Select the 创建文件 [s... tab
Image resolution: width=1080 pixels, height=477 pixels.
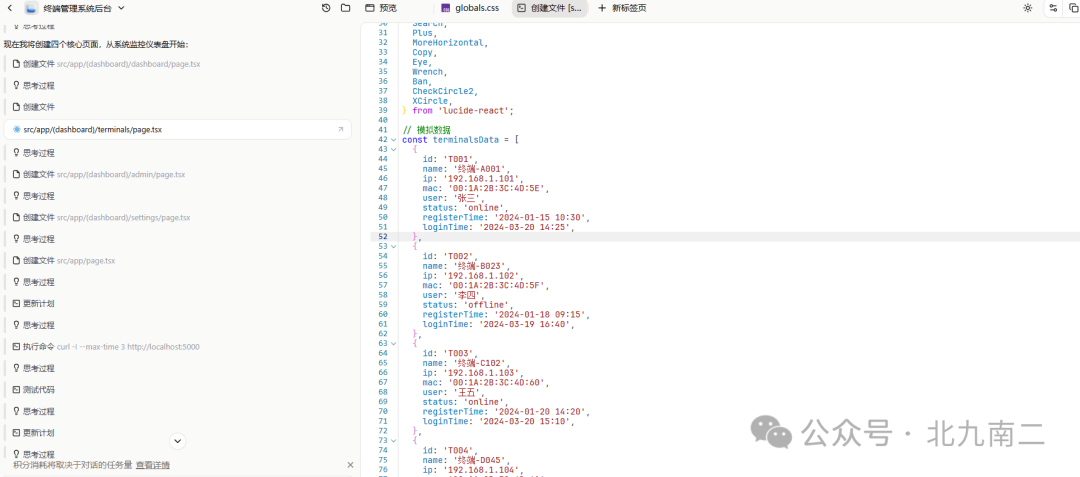(x=550, y=8)
